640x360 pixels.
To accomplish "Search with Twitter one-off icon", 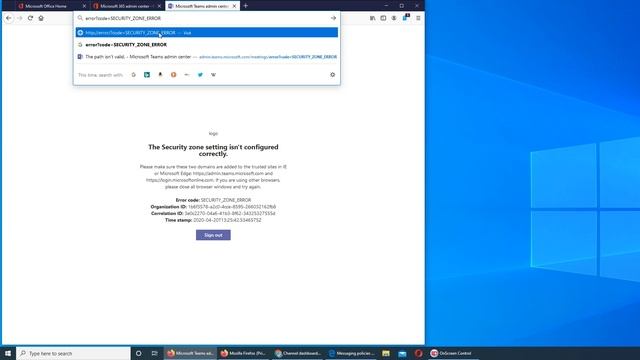I will click(200, 75).
